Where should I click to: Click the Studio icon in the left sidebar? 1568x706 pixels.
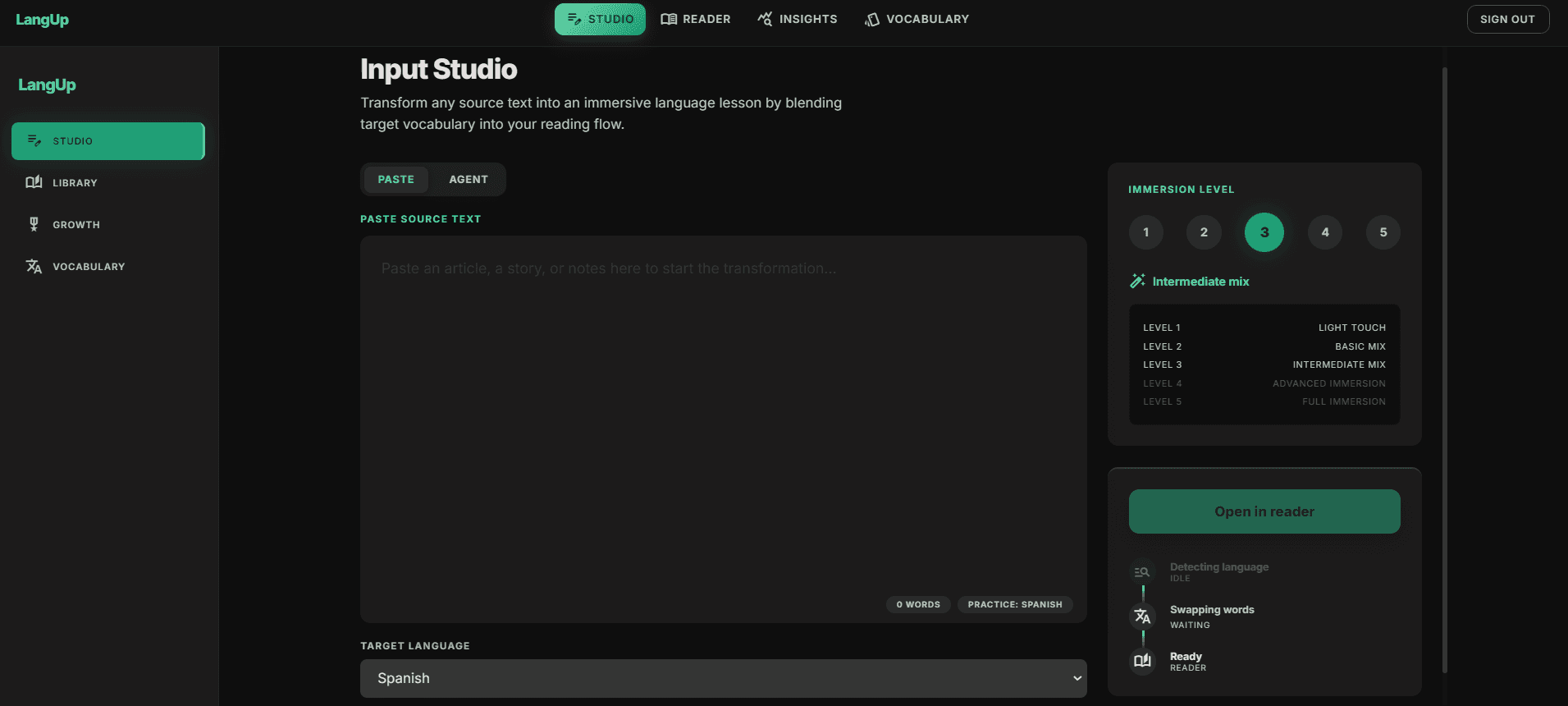(34, 141)
